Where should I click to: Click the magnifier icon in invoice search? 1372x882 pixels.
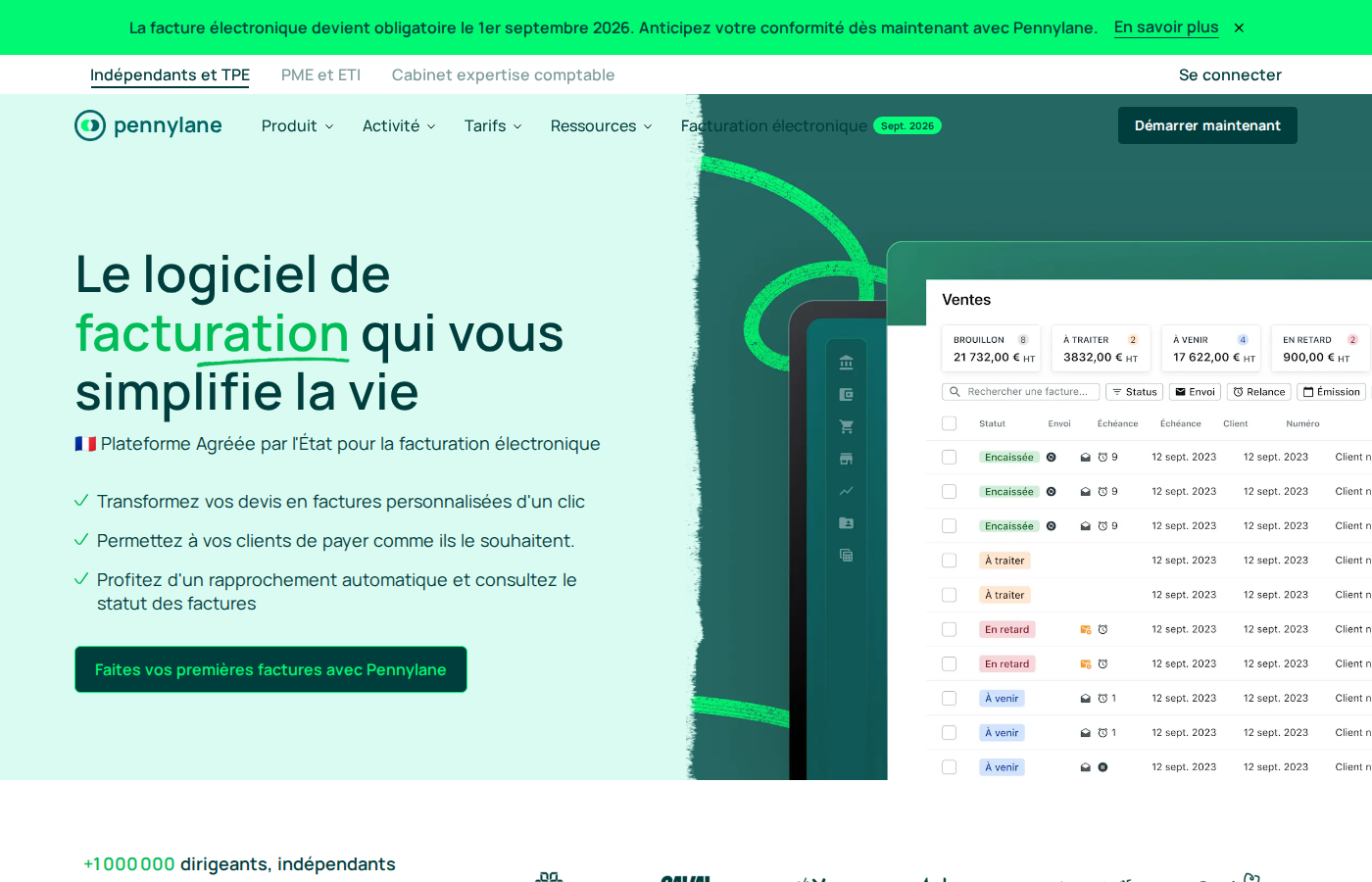955,392
